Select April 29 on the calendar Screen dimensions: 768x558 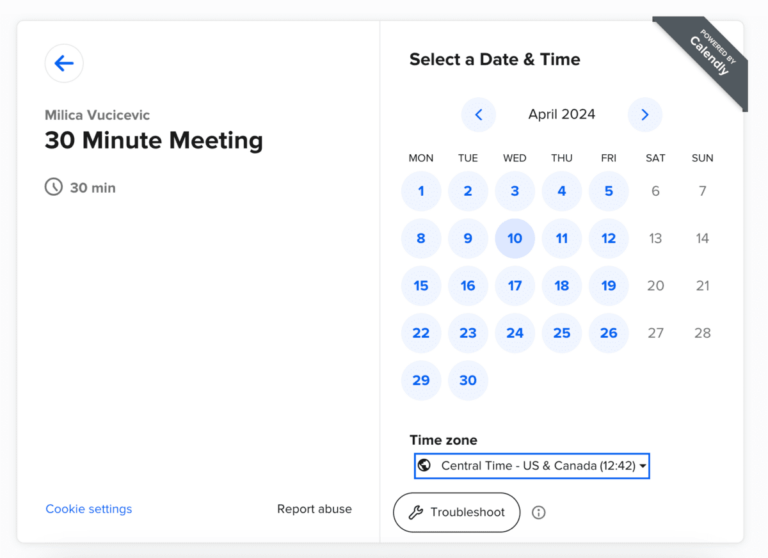click(421, 381)
